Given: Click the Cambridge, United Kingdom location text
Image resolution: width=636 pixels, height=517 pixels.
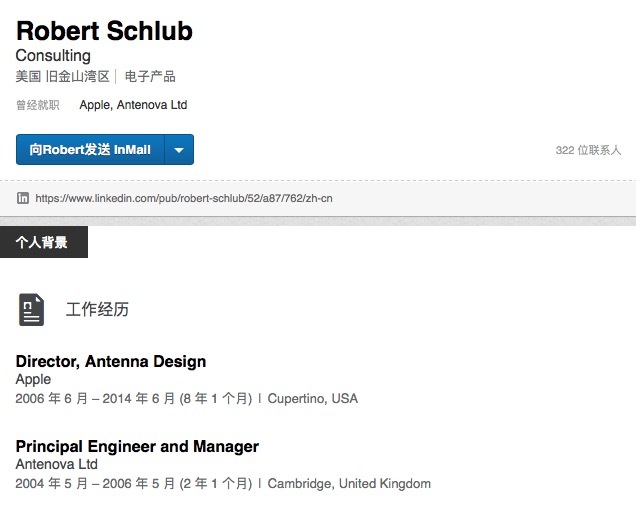Looking at the screenshot, I should (x=349, y=484).
